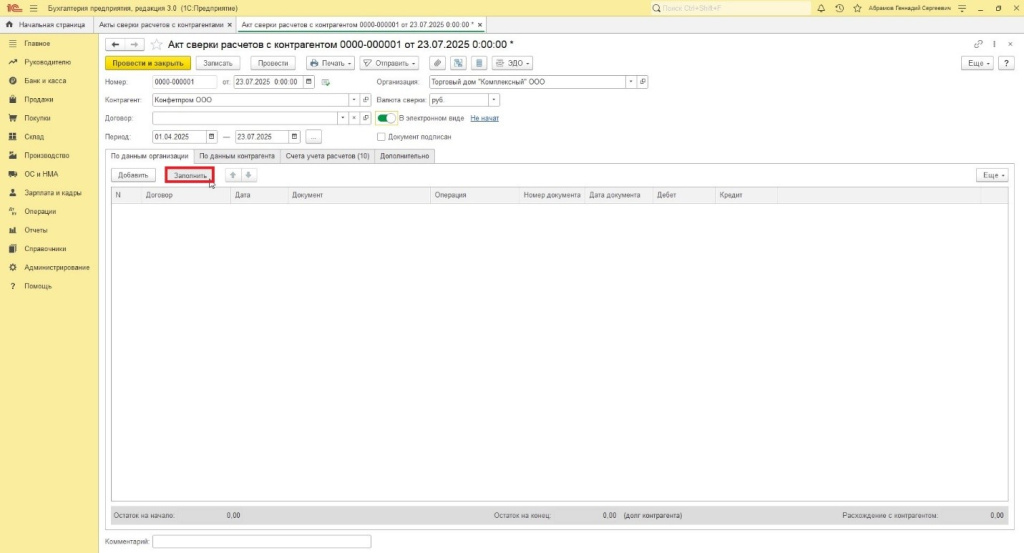
Task: Toggle the 'В электронном виде' switch
Action: (387, 118)
